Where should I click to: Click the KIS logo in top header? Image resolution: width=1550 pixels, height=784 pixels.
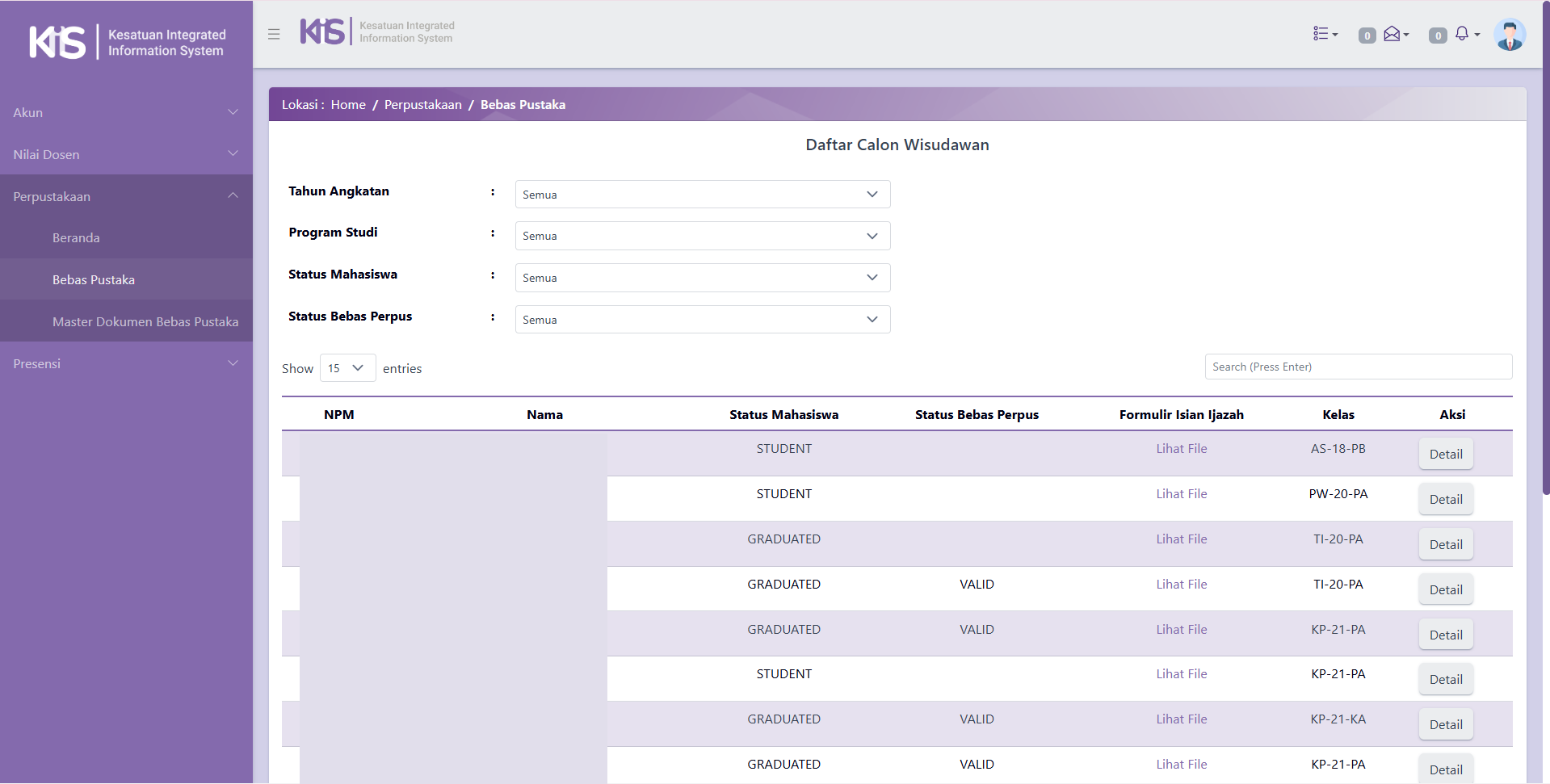(x=377, y=32)
